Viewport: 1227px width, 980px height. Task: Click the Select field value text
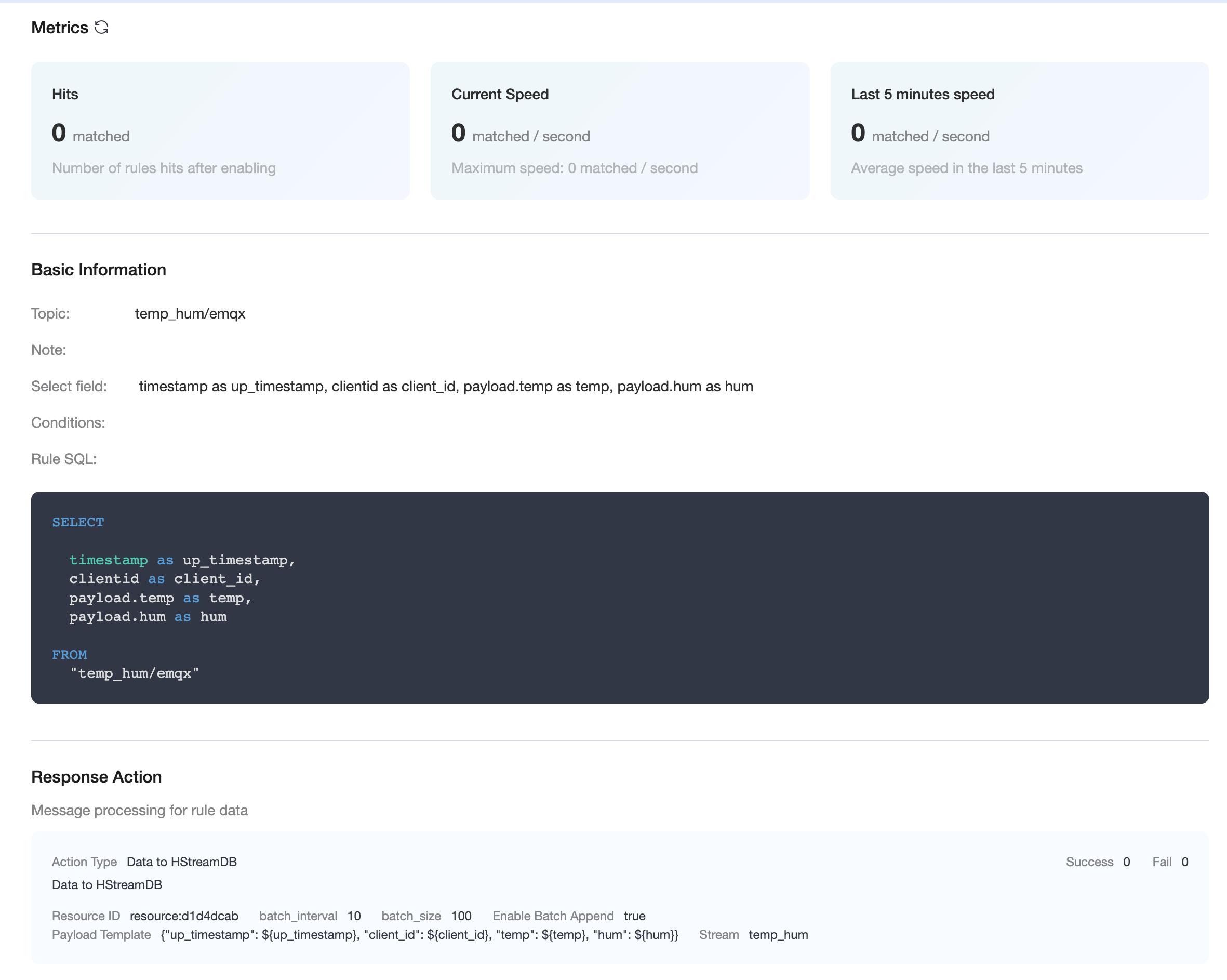(x=446, y=387)
